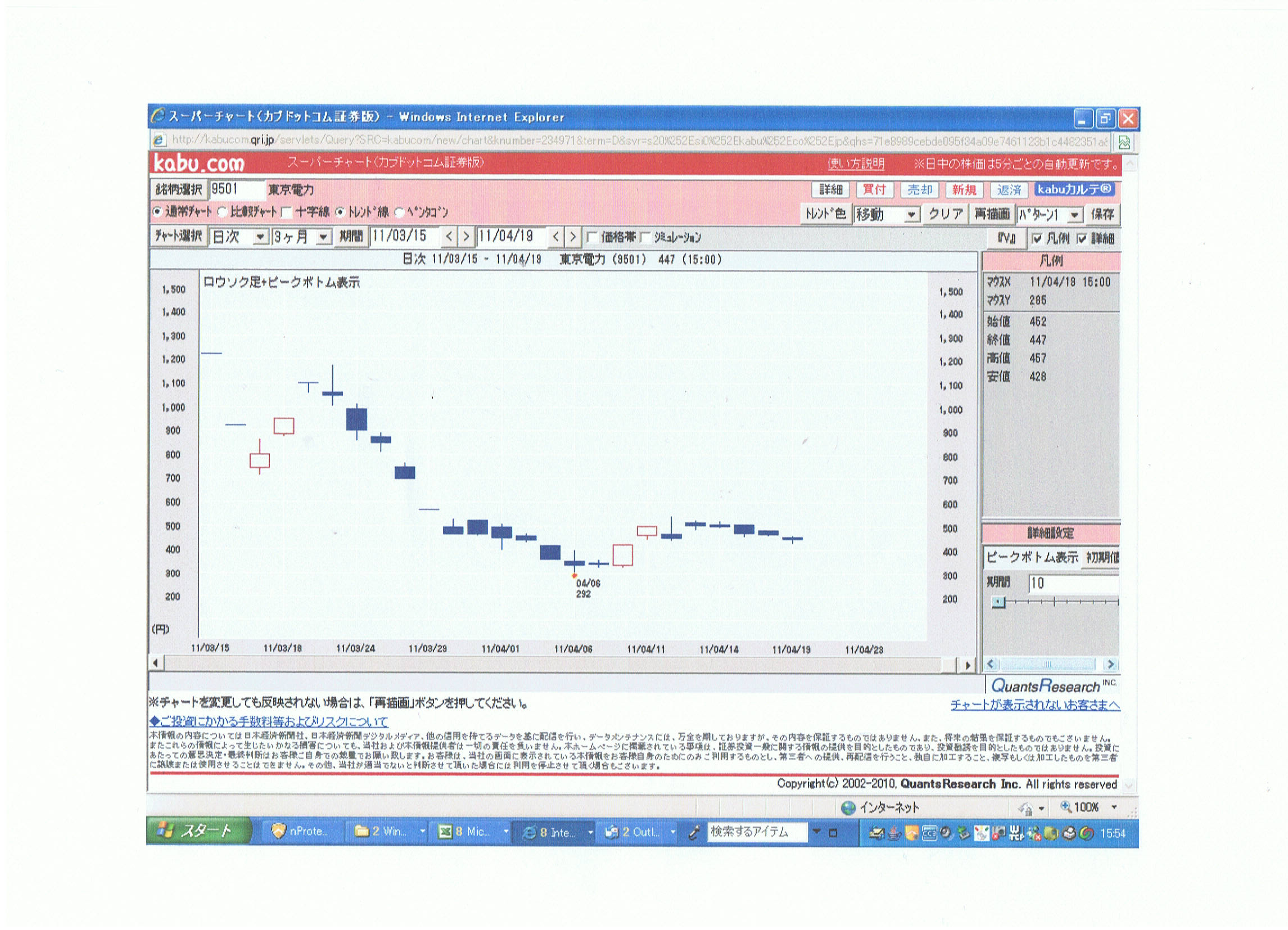
Task: Click the kabuカルテ badge
Action: point(1074,189)
